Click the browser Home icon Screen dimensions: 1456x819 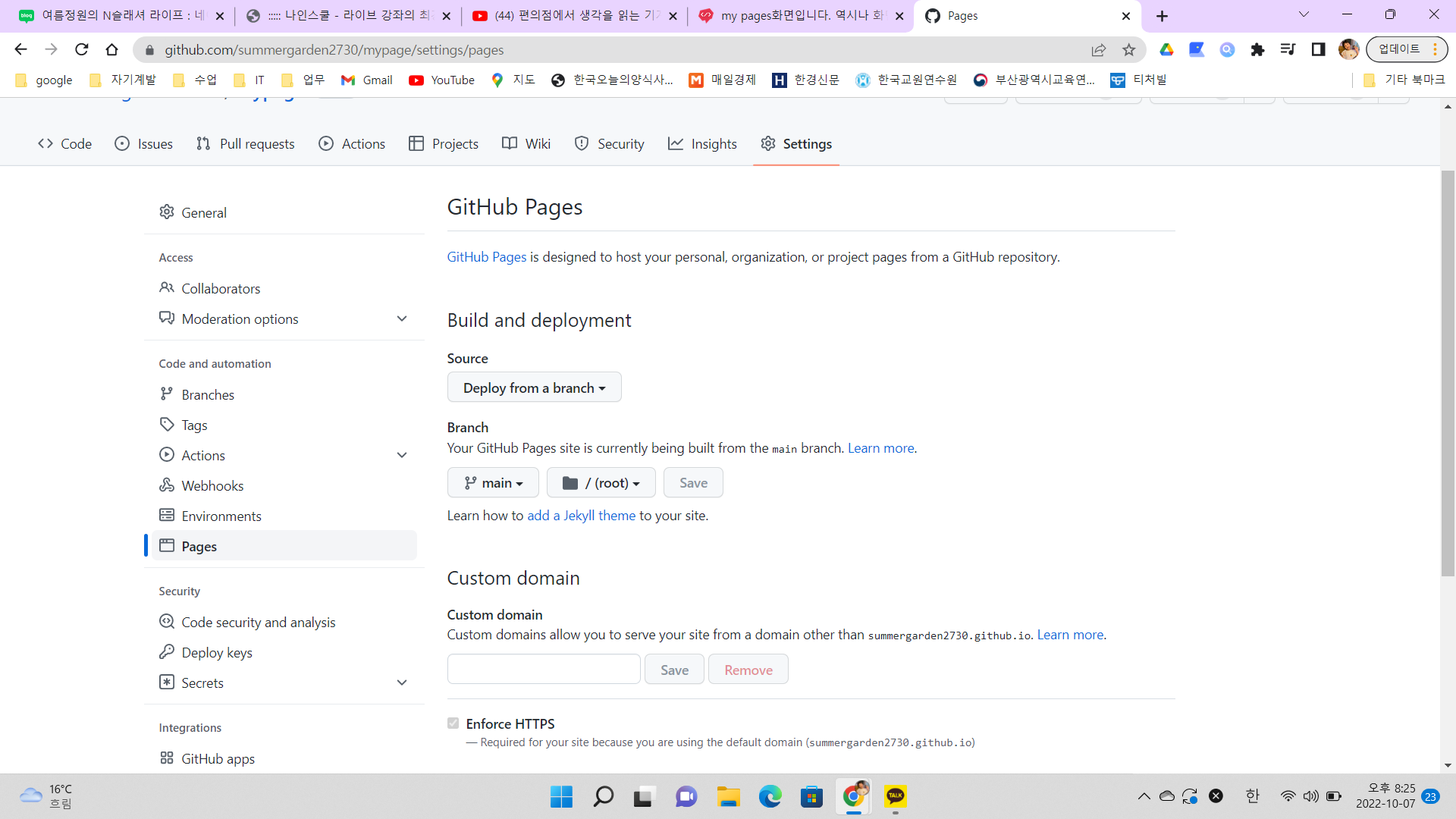pos(111,49)
